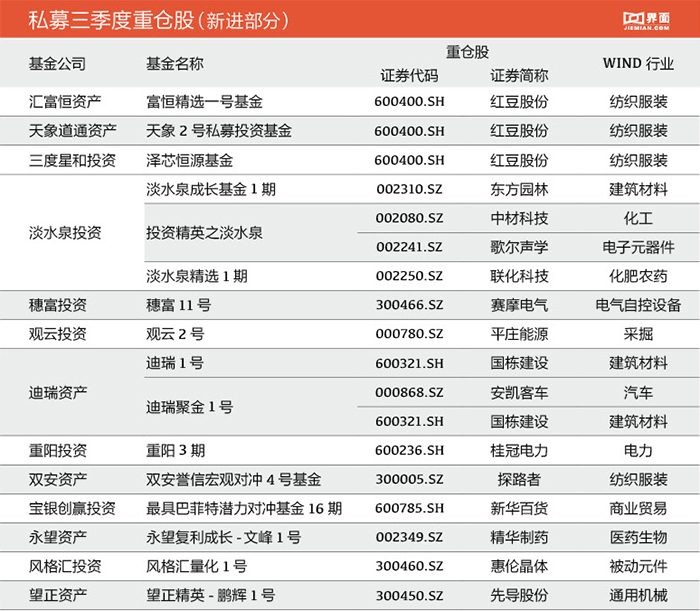Click stock name 惠伦晶体
The width and height of the screenshot is (700, 611).
[x=519, y=566]
